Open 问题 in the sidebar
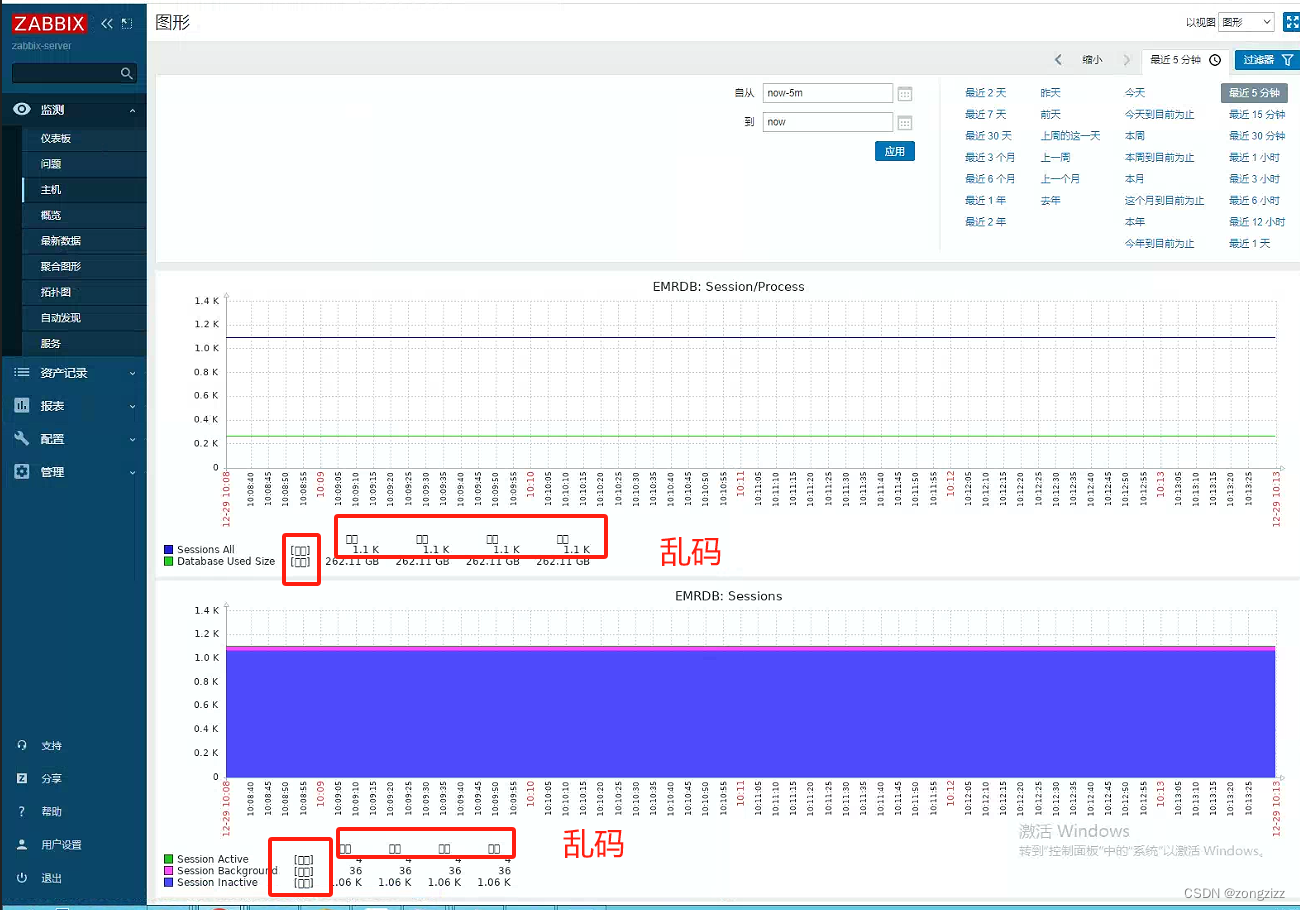Viewport: 1300px width, 910px height. pyautogui.click(x=51, y=164)
